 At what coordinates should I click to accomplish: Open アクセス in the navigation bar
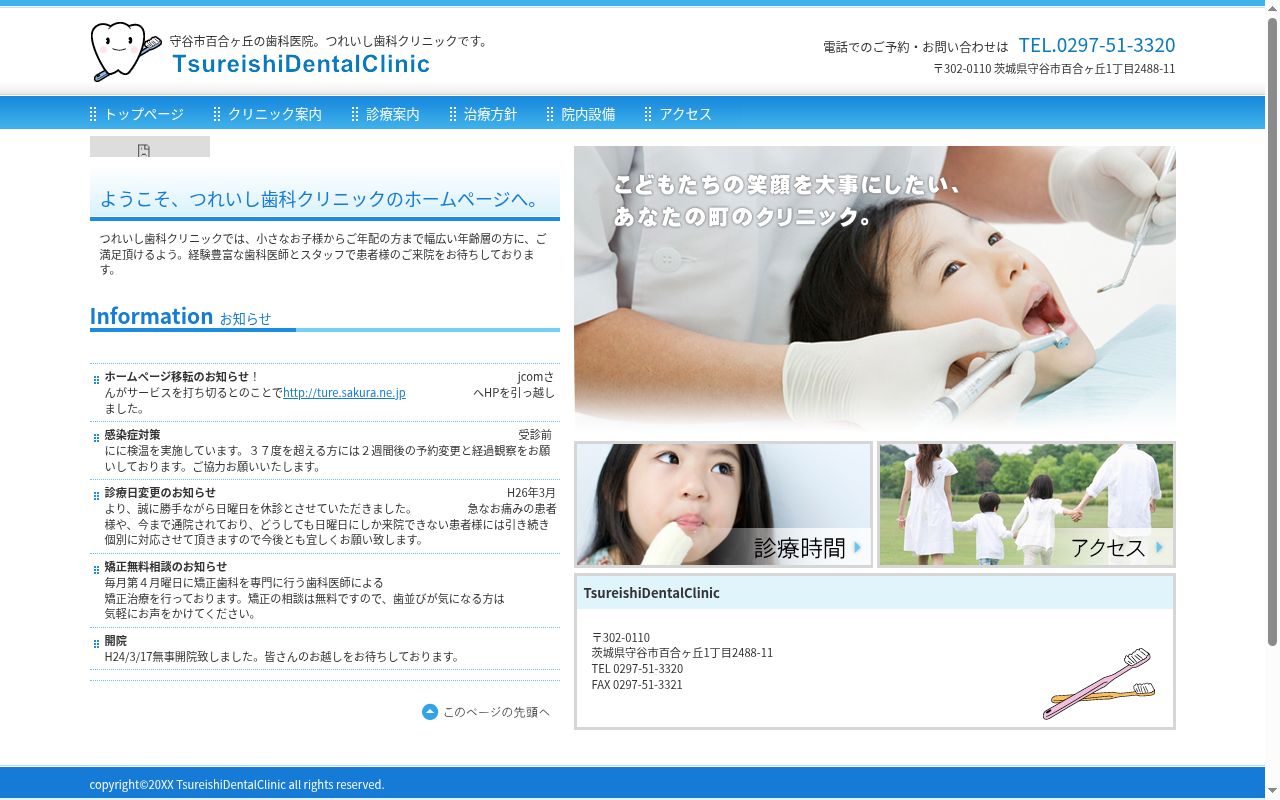tap(678, 114)
